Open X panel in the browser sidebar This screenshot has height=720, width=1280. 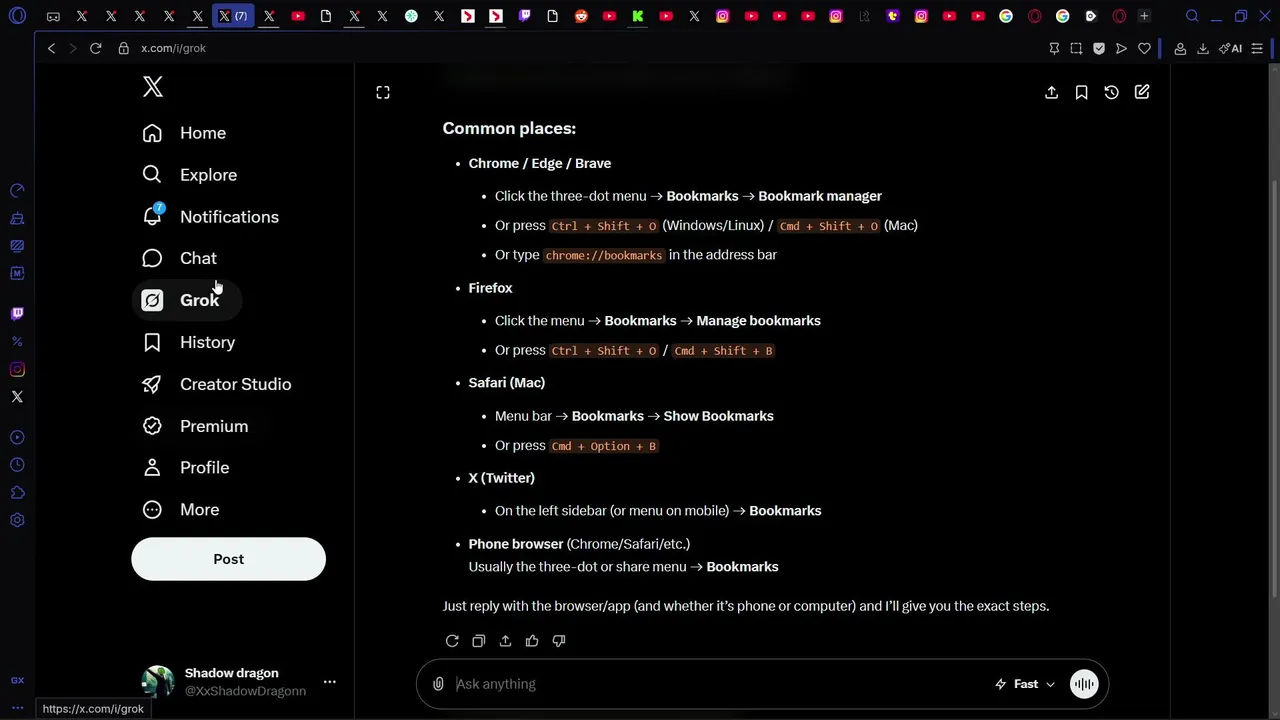click(x=17, y=397)
